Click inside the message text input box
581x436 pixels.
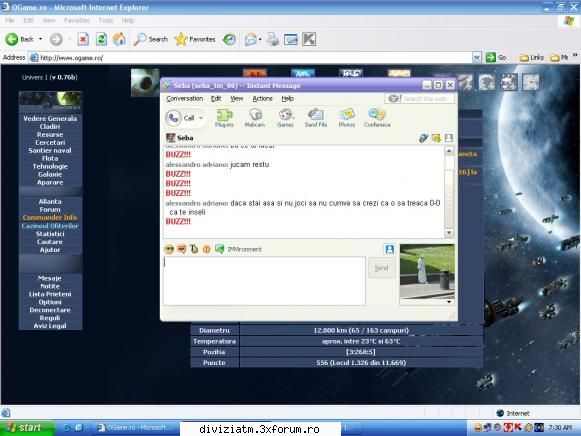point(264,281)
